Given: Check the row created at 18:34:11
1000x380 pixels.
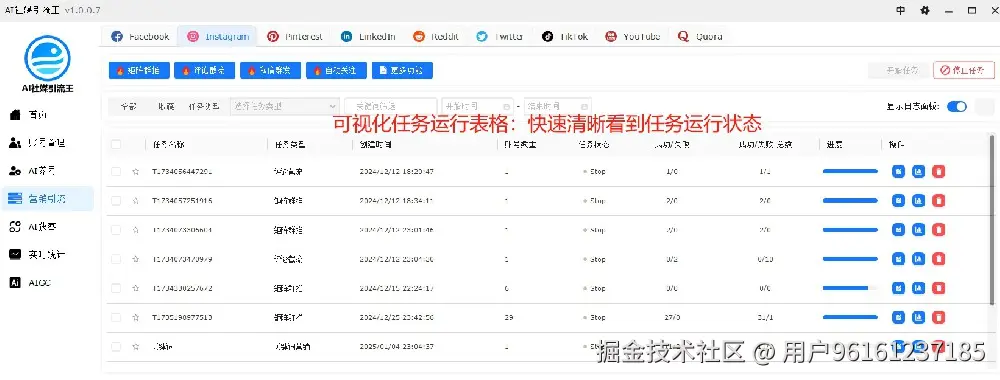Looking at the screenshot, I should point(115,201).
